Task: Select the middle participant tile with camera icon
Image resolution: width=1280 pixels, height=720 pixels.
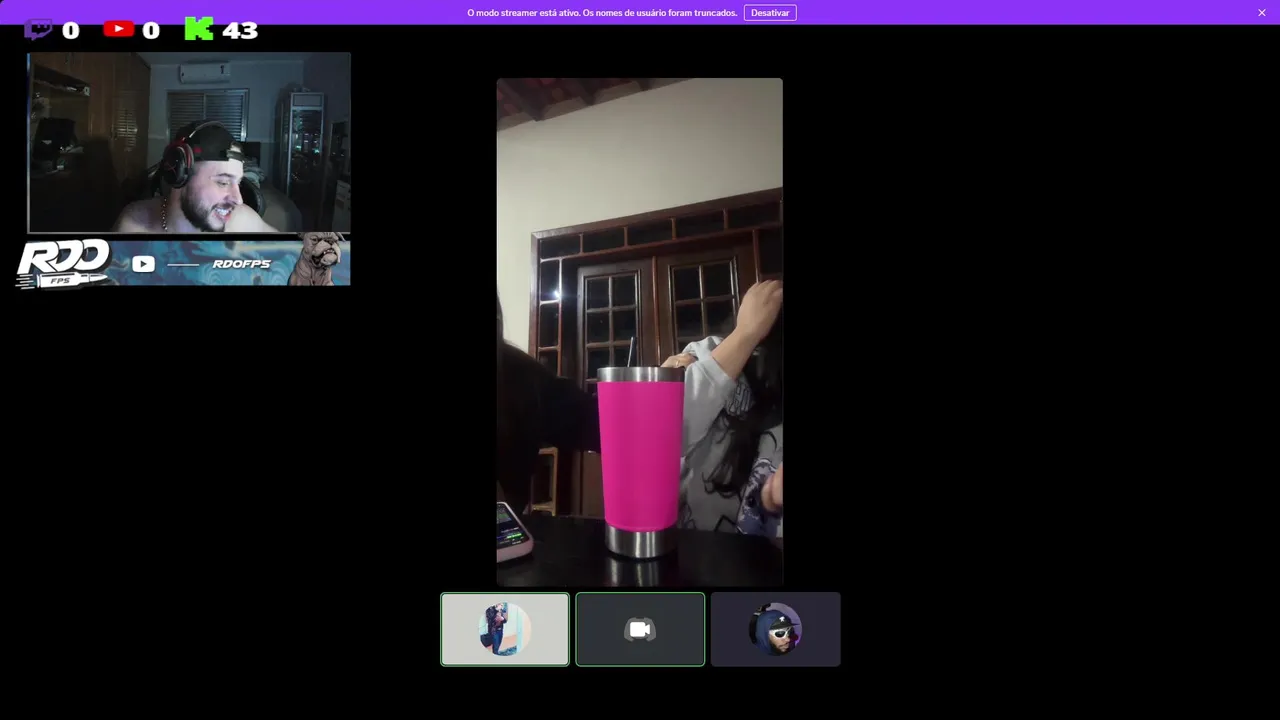Action: tap(640, 629)
